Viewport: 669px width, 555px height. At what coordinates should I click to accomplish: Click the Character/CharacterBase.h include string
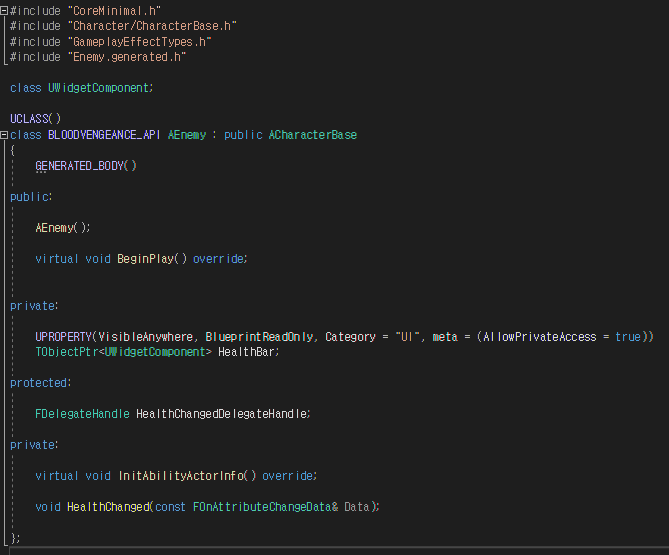pyautogui.click(x=152, y=26)
